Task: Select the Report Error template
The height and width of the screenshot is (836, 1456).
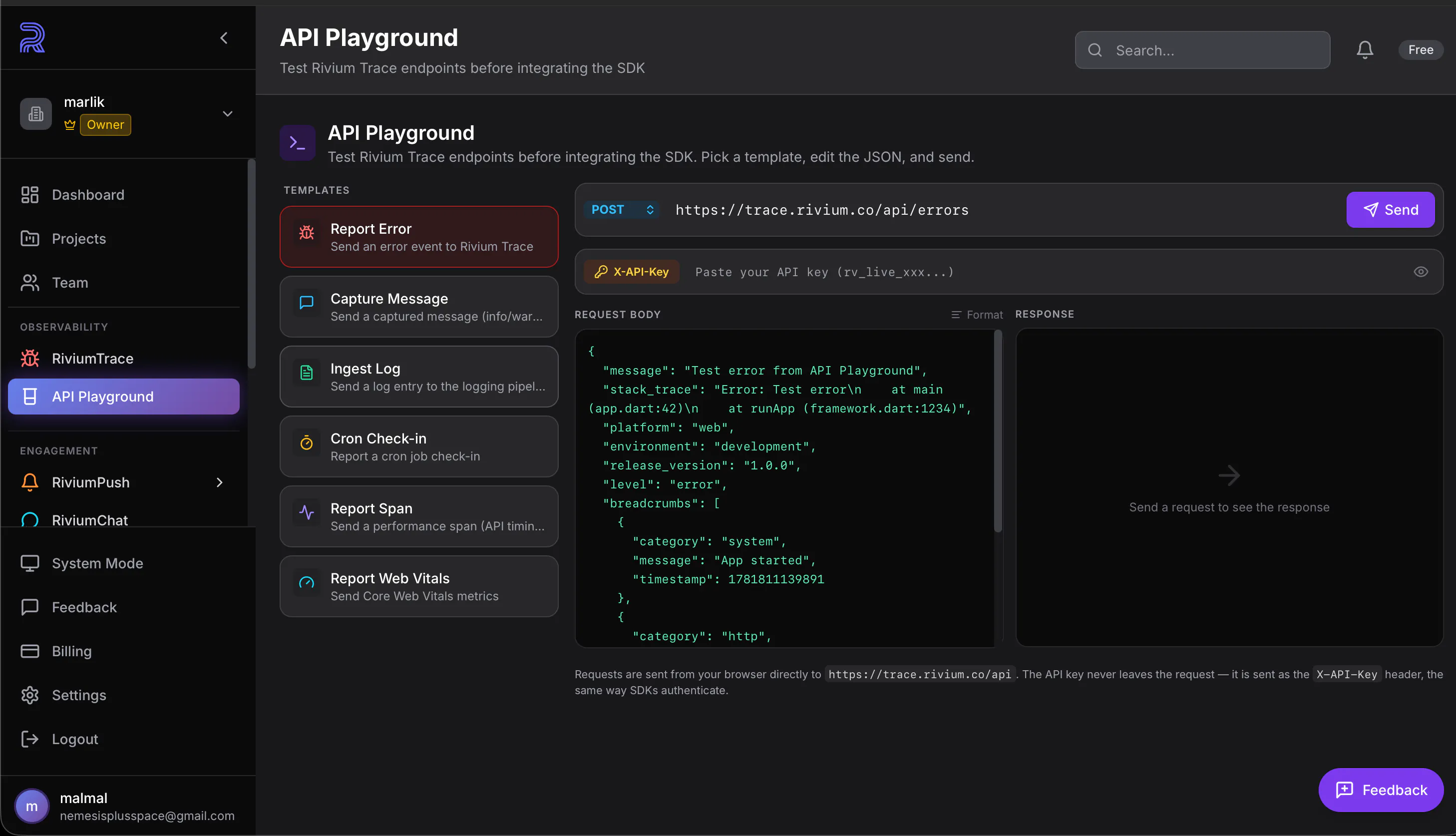Action: tap(419, 237)
